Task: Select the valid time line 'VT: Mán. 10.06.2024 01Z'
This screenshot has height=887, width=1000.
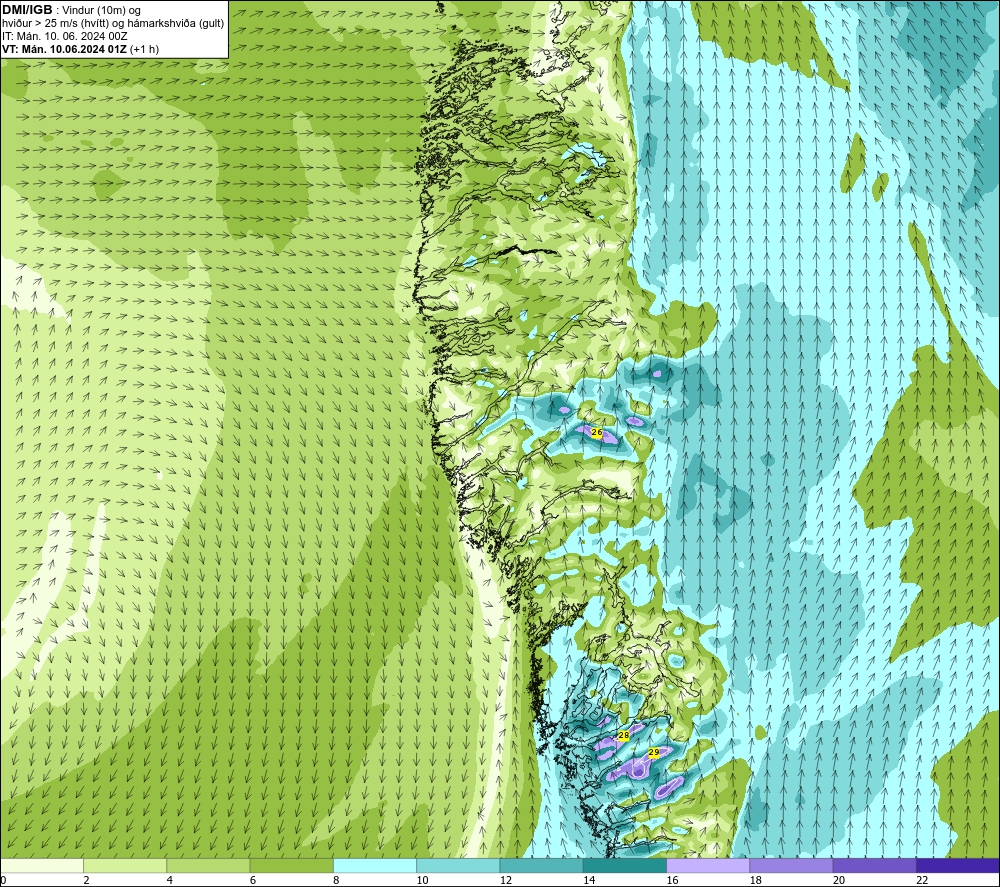Action: tap(64, 49)
